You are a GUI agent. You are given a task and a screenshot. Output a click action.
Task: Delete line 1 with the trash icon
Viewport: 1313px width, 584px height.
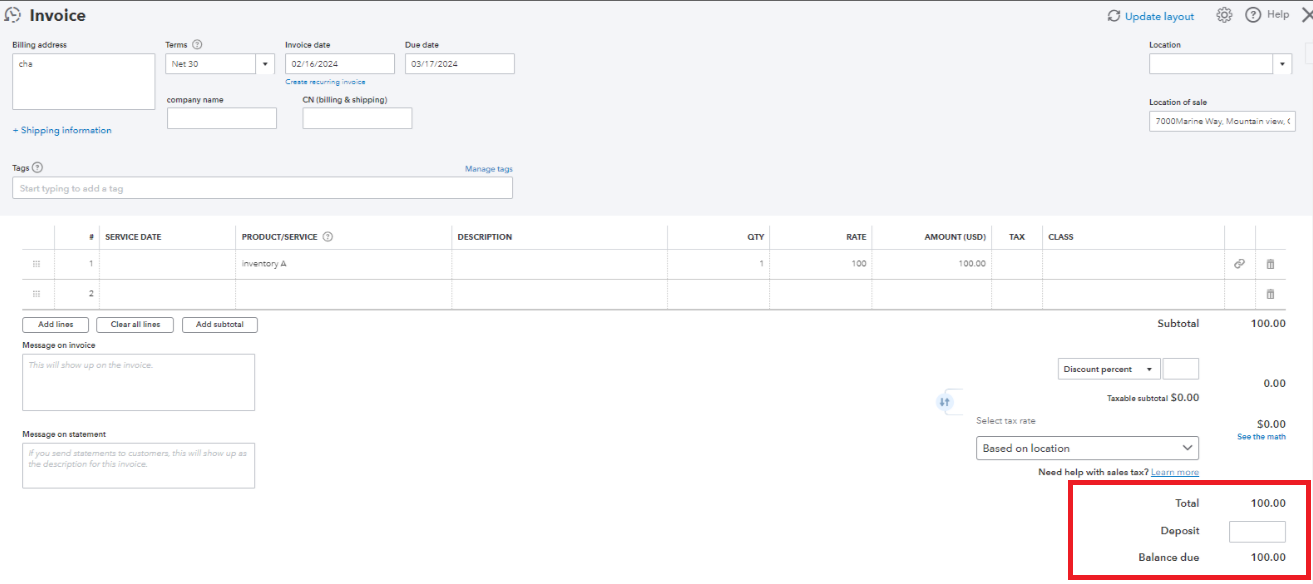(x=1270, y=264)
